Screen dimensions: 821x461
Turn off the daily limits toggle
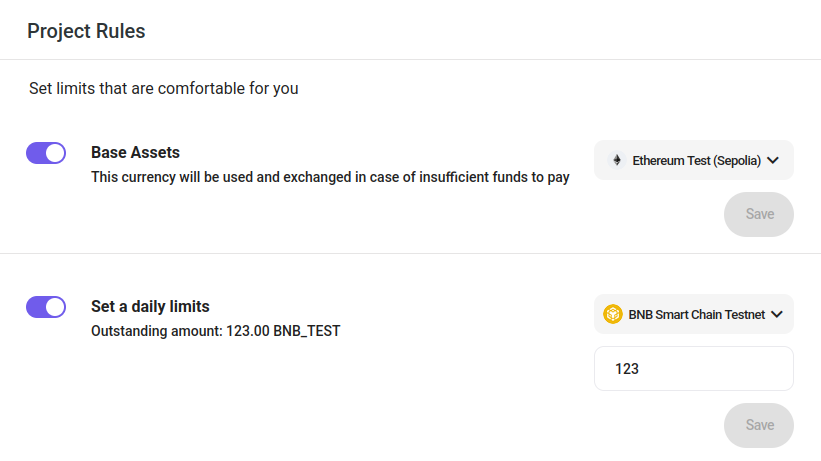pyautogui.click(x=46, y=306)
